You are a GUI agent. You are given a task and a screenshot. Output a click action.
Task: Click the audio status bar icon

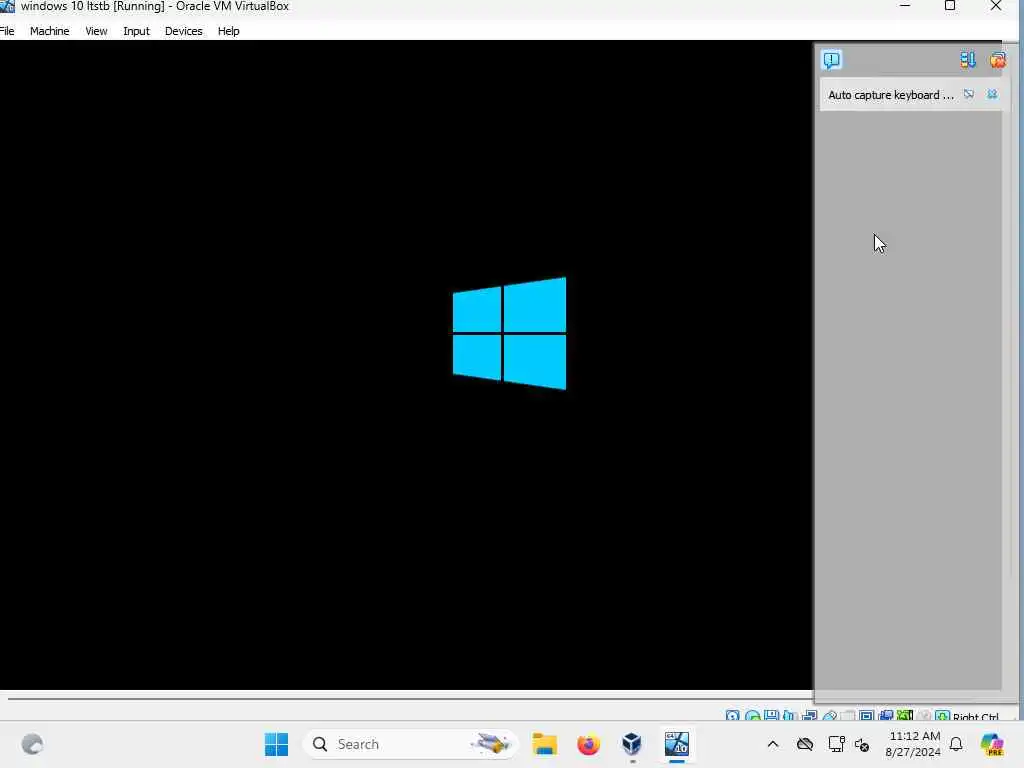coord(790,716)
